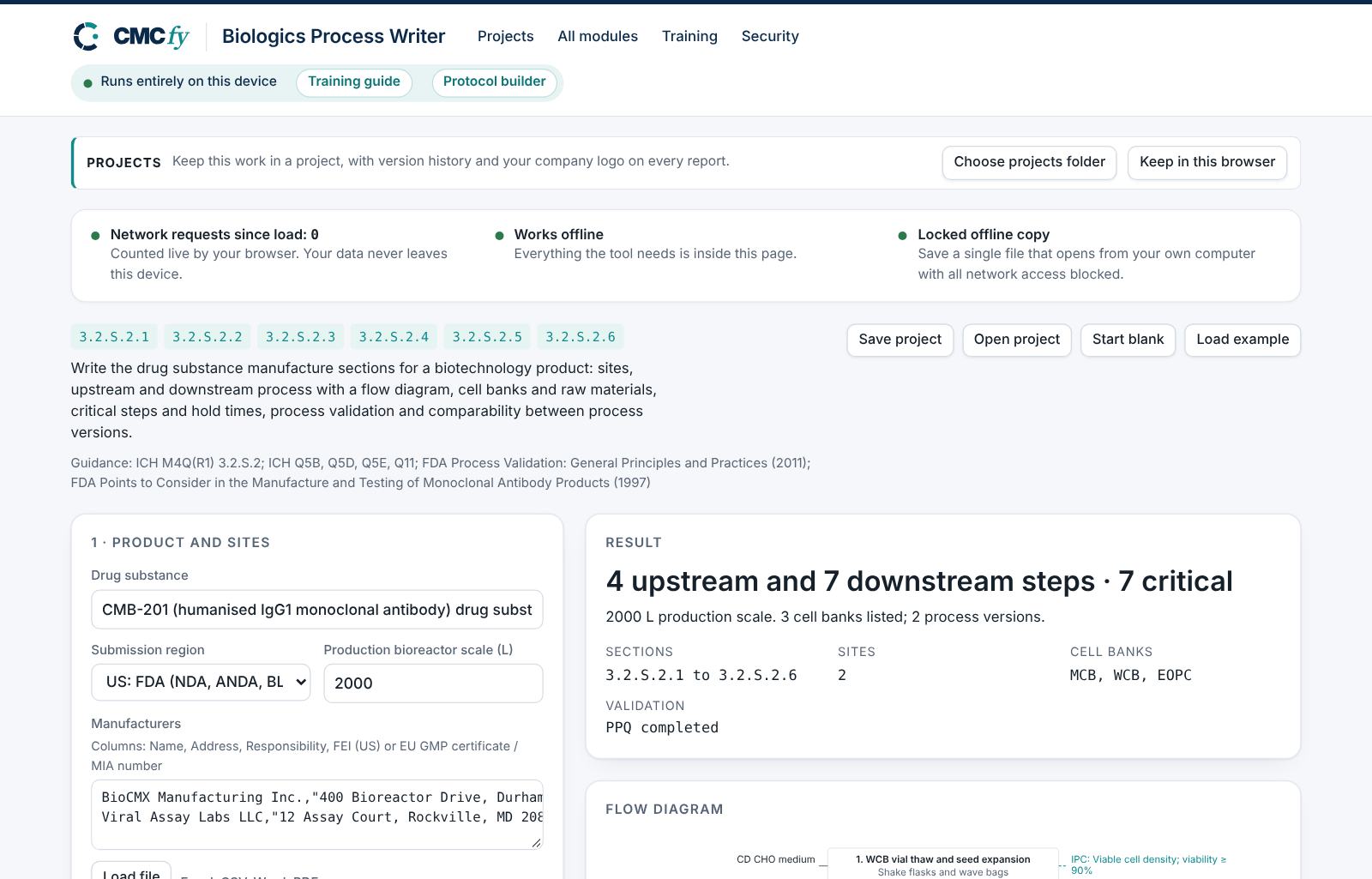
Task: Click Keep in this browser button
Action: (x=1207, y=162)
